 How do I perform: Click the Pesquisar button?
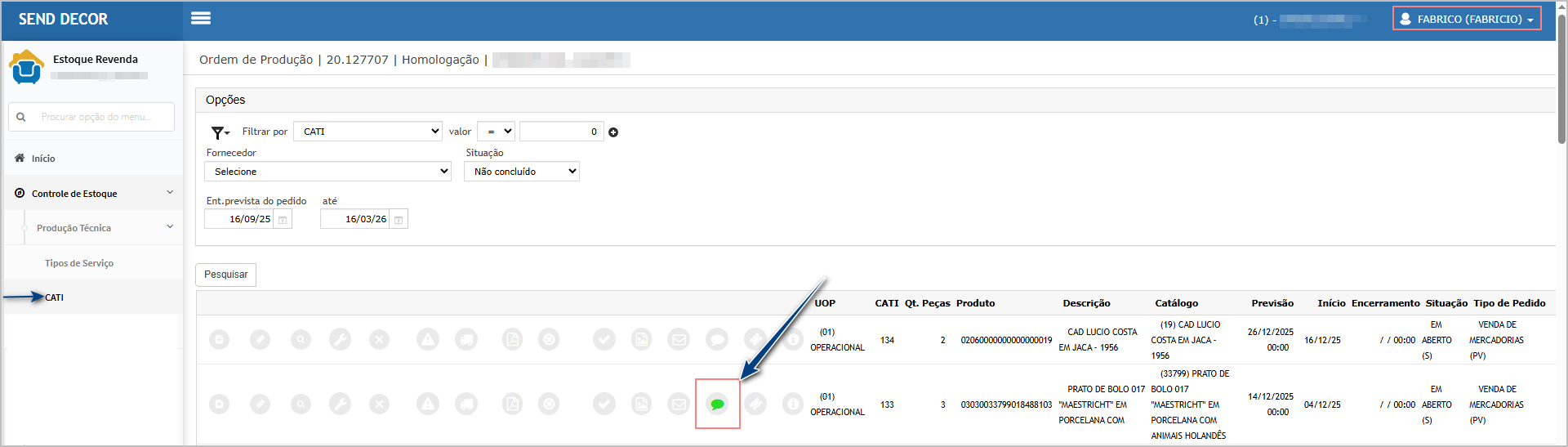coord(225,275)
